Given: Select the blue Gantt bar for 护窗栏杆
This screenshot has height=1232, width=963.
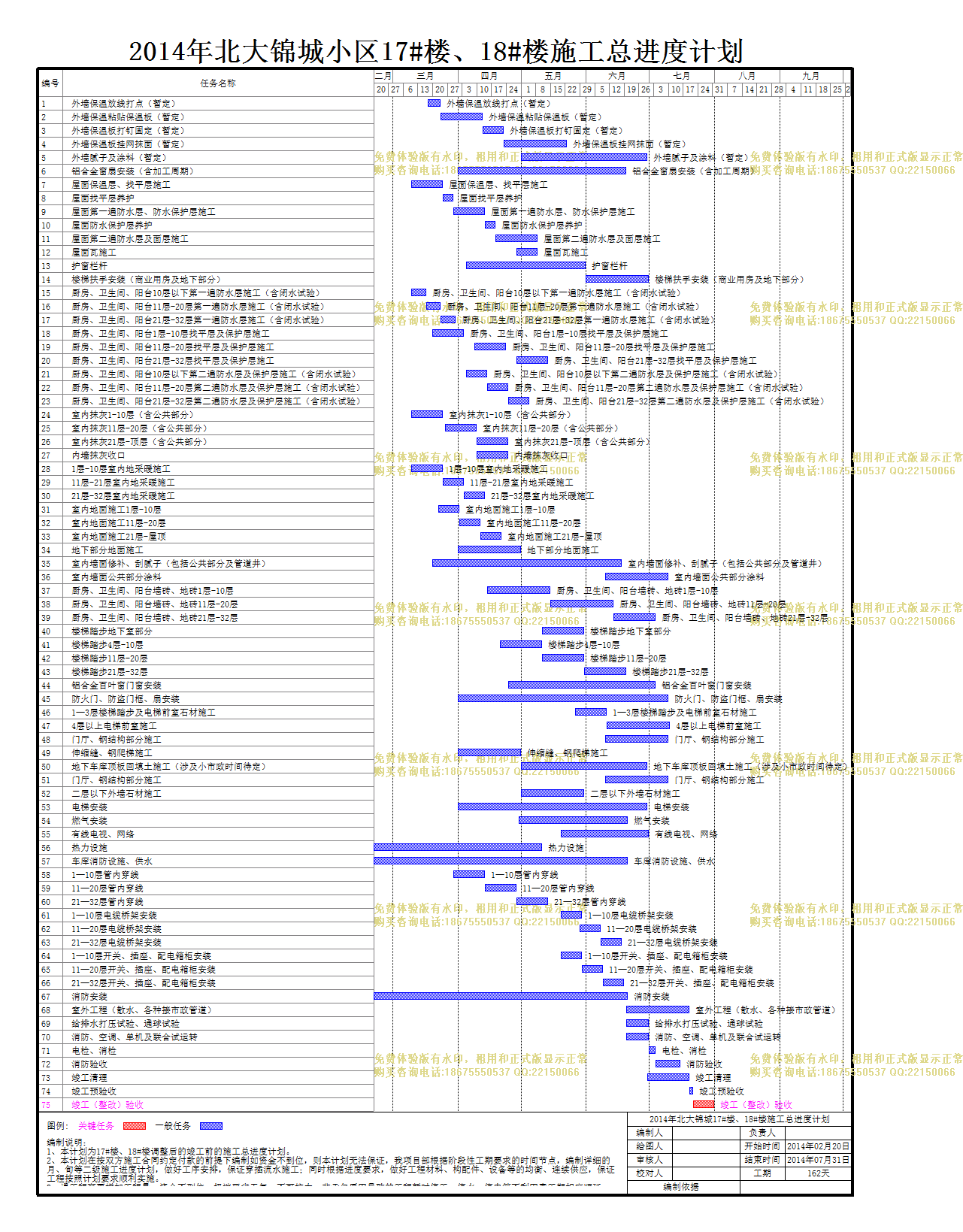Looking at the screenshot, I should pyautogui.click(x=525, y=265).
